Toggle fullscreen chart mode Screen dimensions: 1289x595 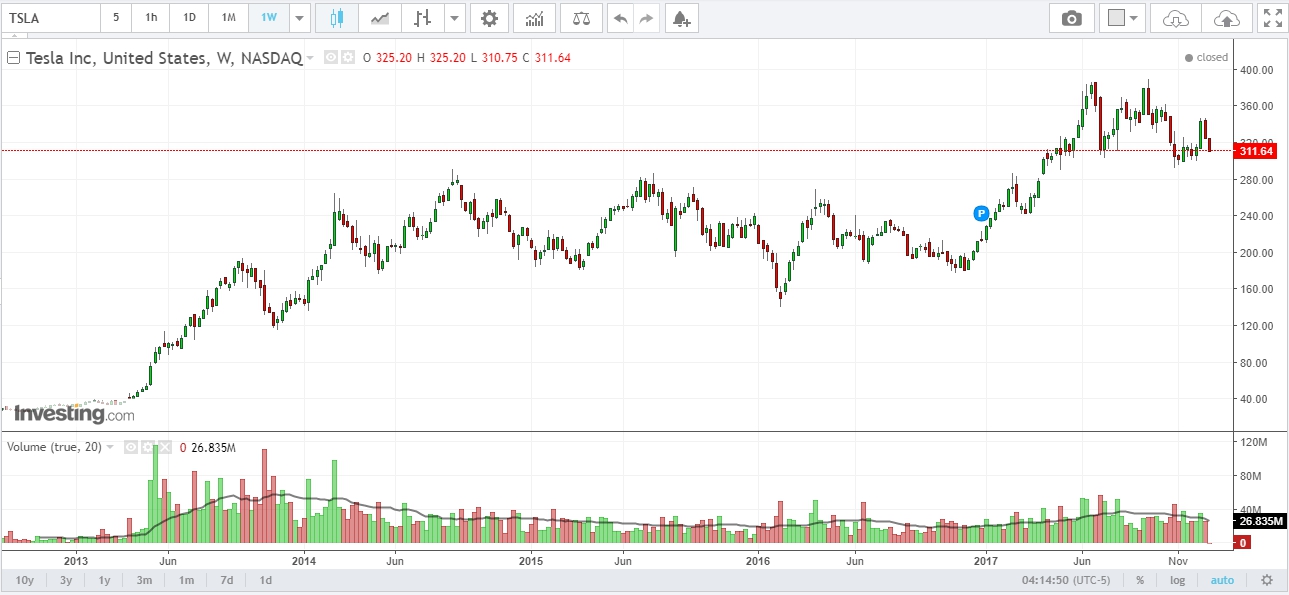point(1272,18)
